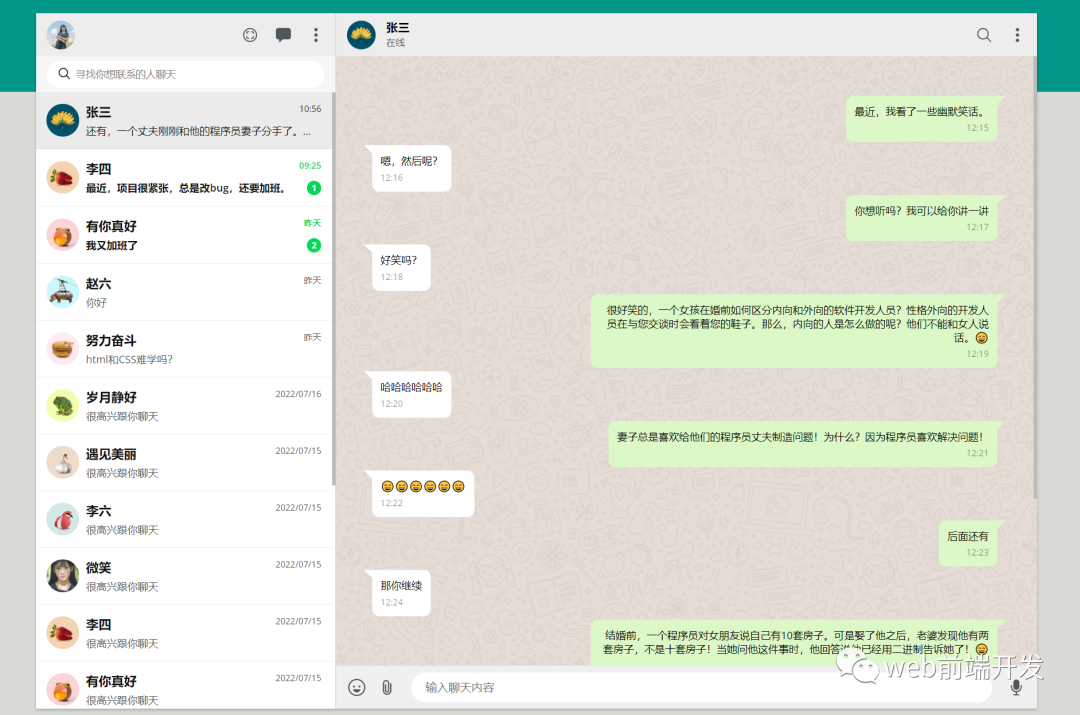1080x715 pixels.
Task: Focus the contact search field
Action: (x=185, y=74)
